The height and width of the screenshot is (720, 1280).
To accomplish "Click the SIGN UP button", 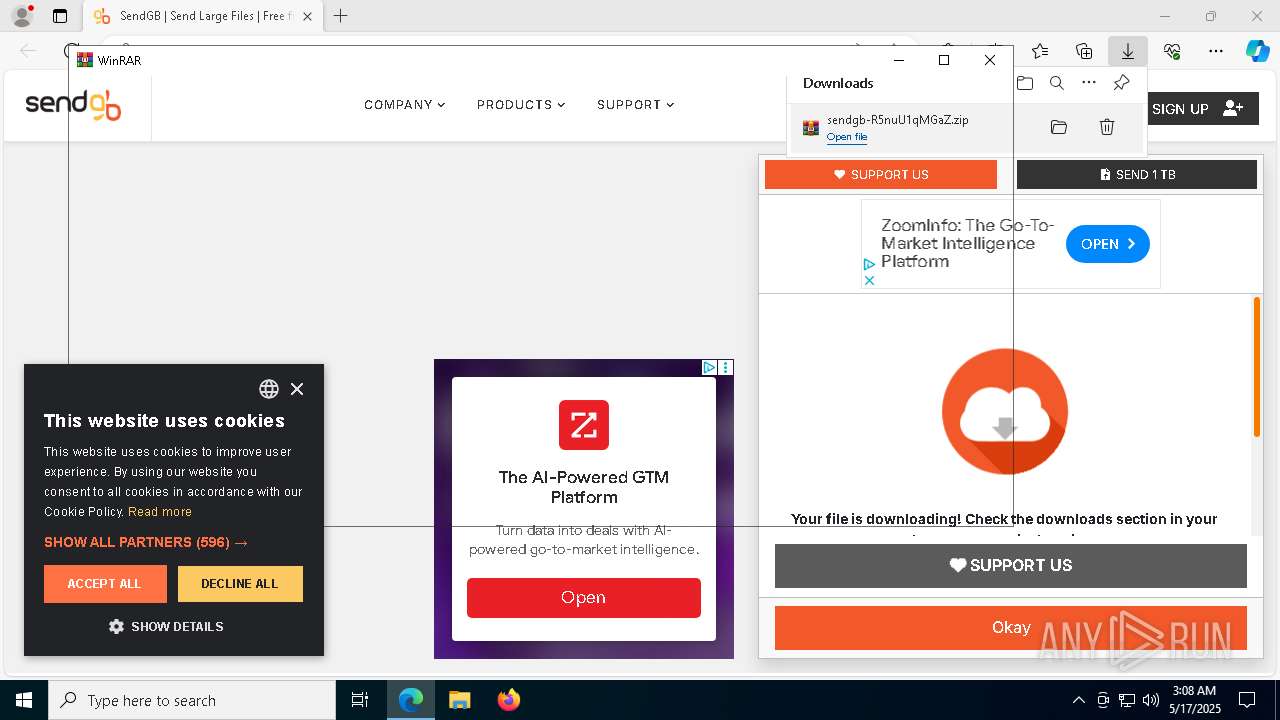I will coord(1198,109).
